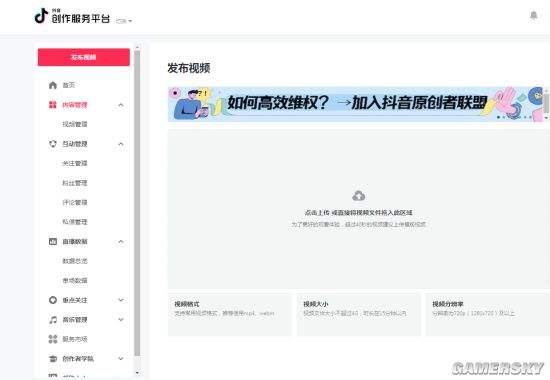Image resolution: width=550 pixels, height=380 pixels.
Task: Click the home icon for 首页
Action: click(53, 85)
